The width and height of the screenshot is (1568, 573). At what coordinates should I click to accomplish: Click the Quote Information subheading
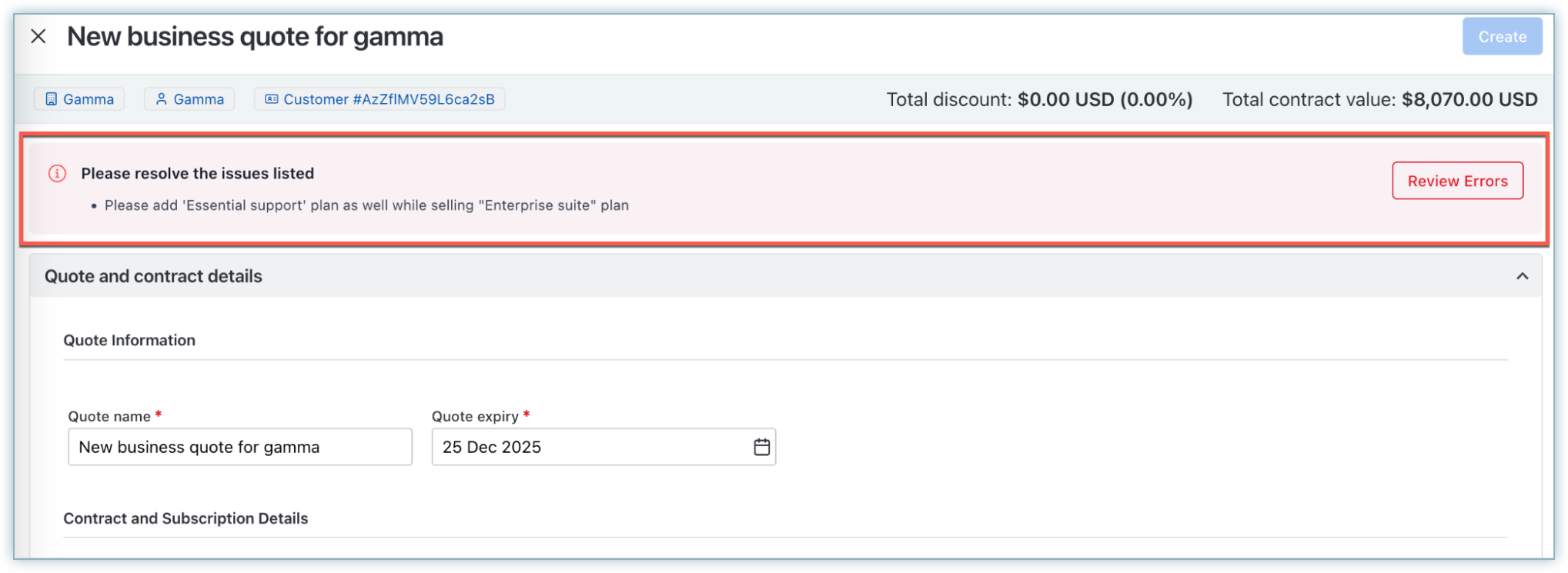[x=129, y=340]
